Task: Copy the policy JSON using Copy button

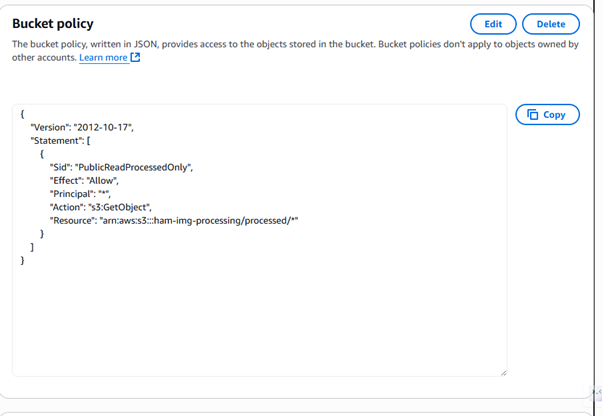Action: coord(547,114)
